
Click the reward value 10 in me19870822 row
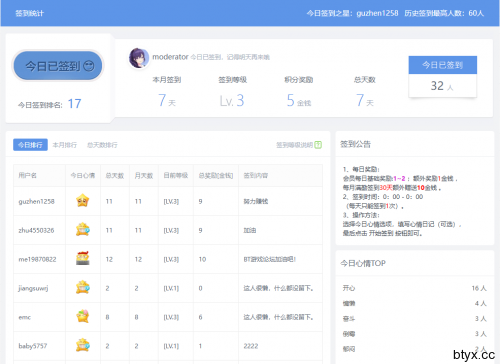tap(202, 259)
